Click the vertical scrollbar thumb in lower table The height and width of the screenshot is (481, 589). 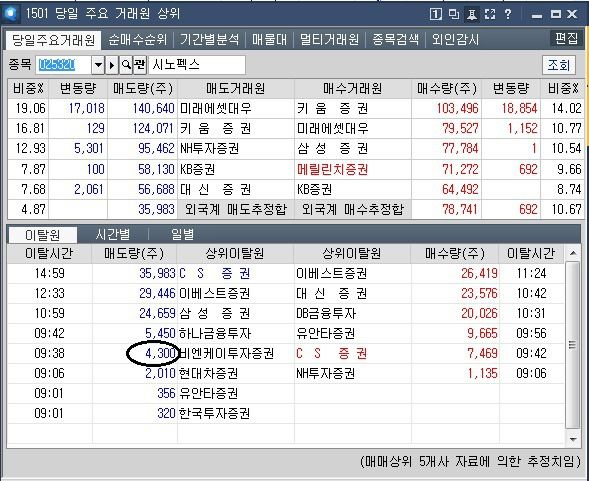point(572,345)
